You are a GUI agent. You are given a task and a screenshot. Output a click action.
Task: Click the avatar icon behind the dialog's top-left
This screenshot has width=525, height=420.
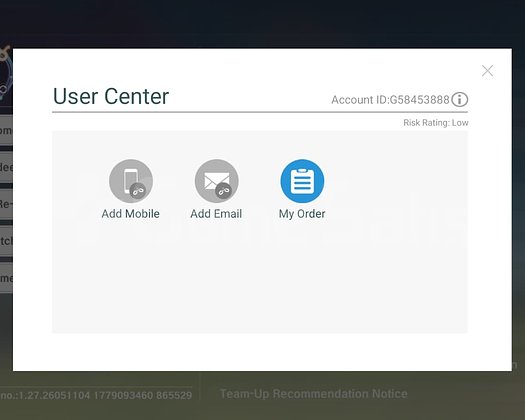pyautogui.click(x=6, y=72)
